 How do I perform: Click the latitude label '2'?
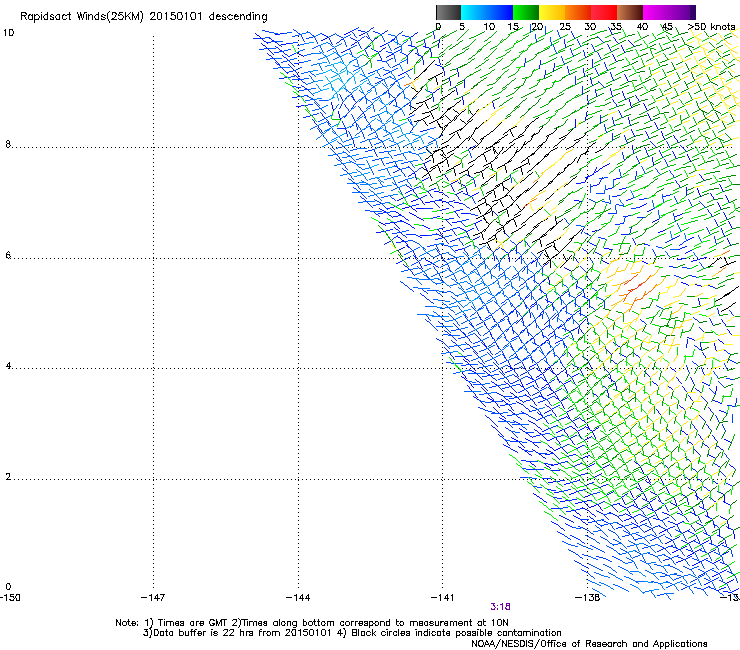tap(8, 477)
